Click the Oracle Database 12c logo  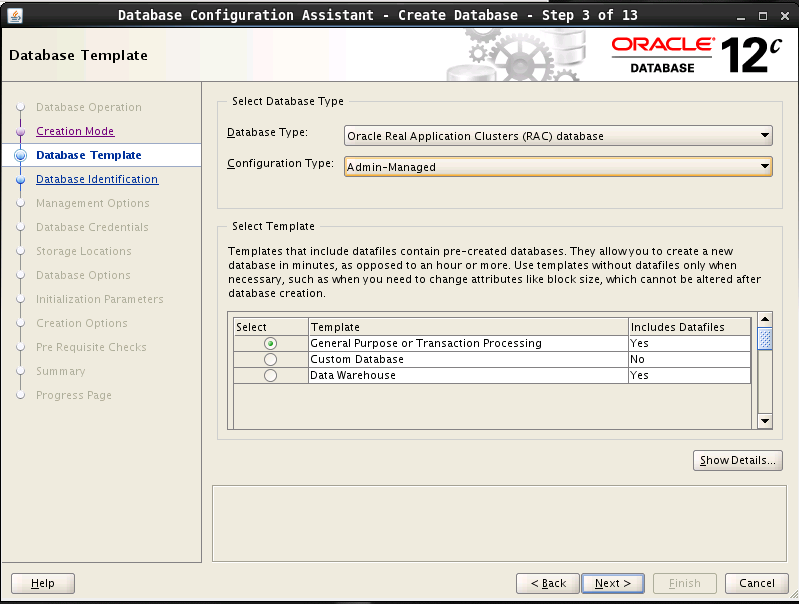click(x=695, y=54)
